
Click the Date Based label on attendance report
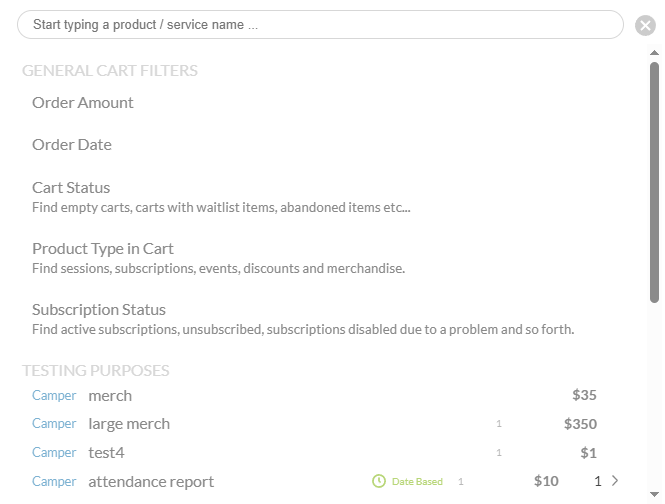417,482
